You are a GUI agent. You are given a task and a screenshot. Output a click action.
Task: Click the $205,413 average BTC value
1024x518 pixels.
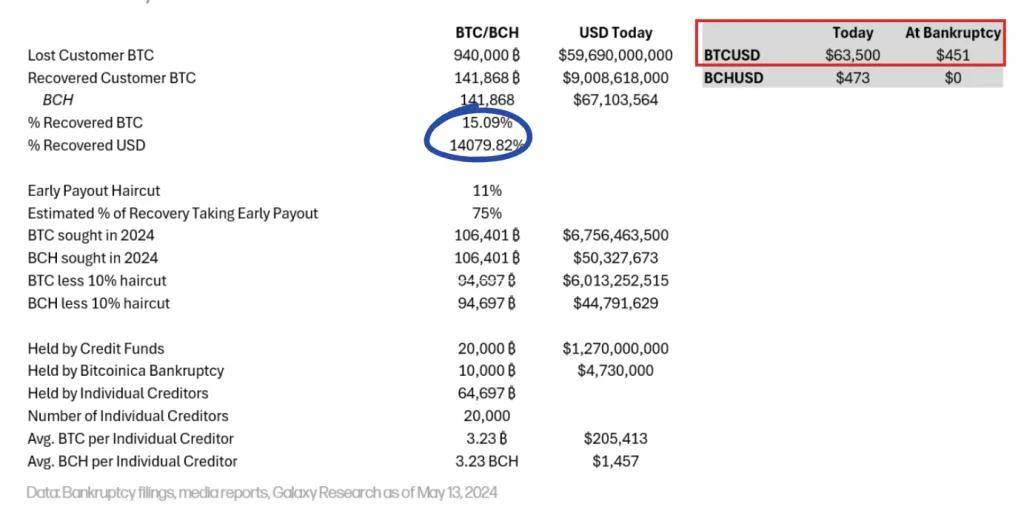[x=615, y=438]
